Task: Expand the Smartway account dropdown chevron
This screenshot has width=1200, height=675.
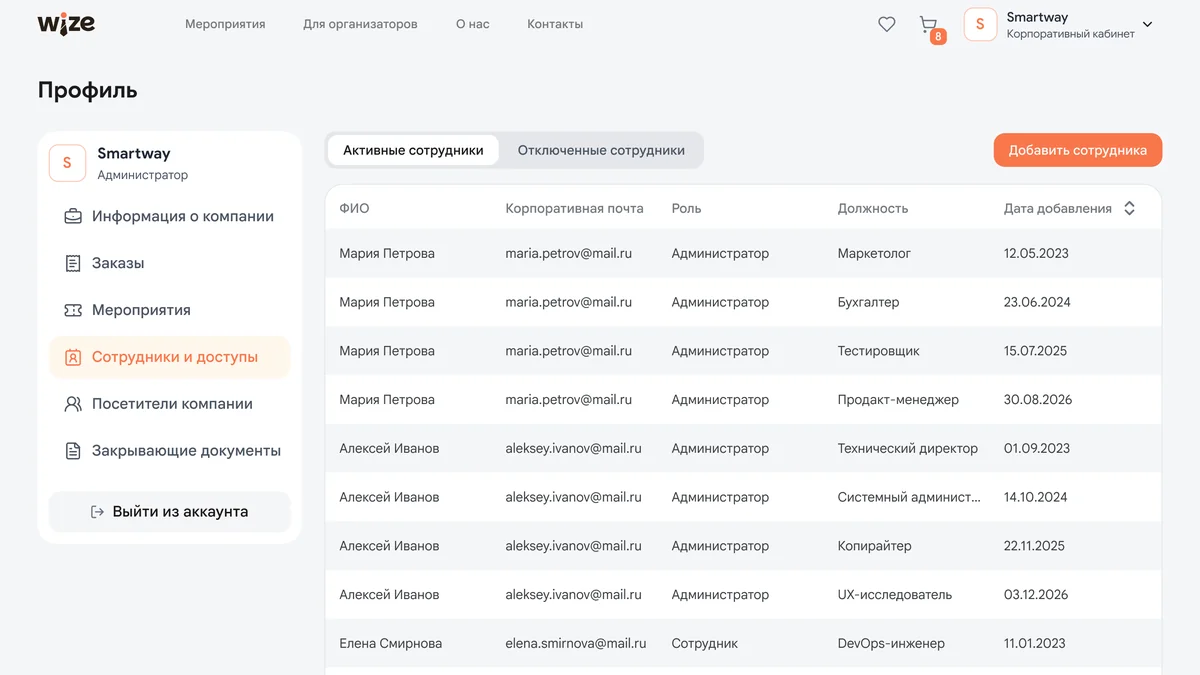Action: pyautogui.click(x=1147, y=25)
